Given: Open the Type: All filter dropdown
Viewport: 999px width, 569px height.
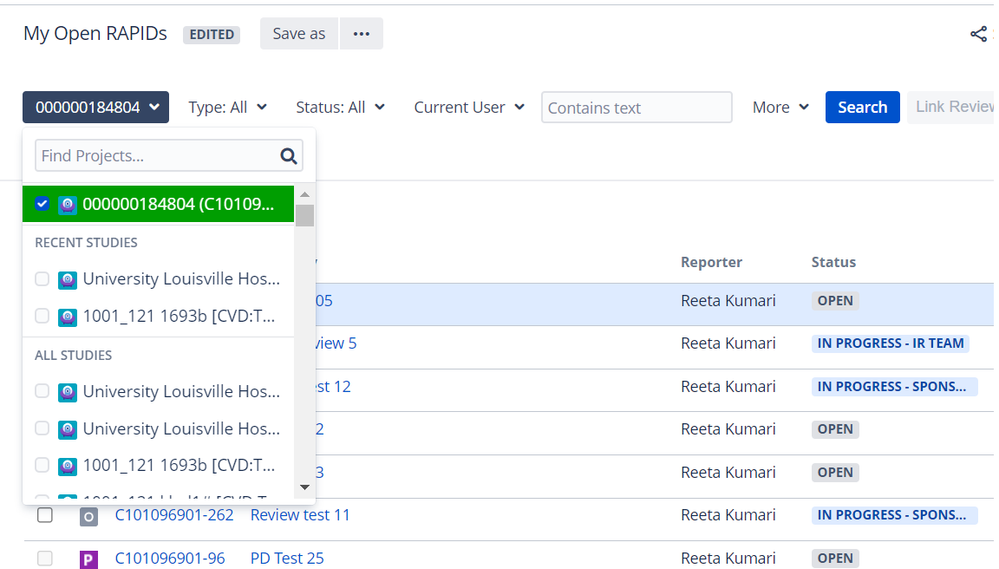Looking at the screenshot, I should tap(227, 108).
